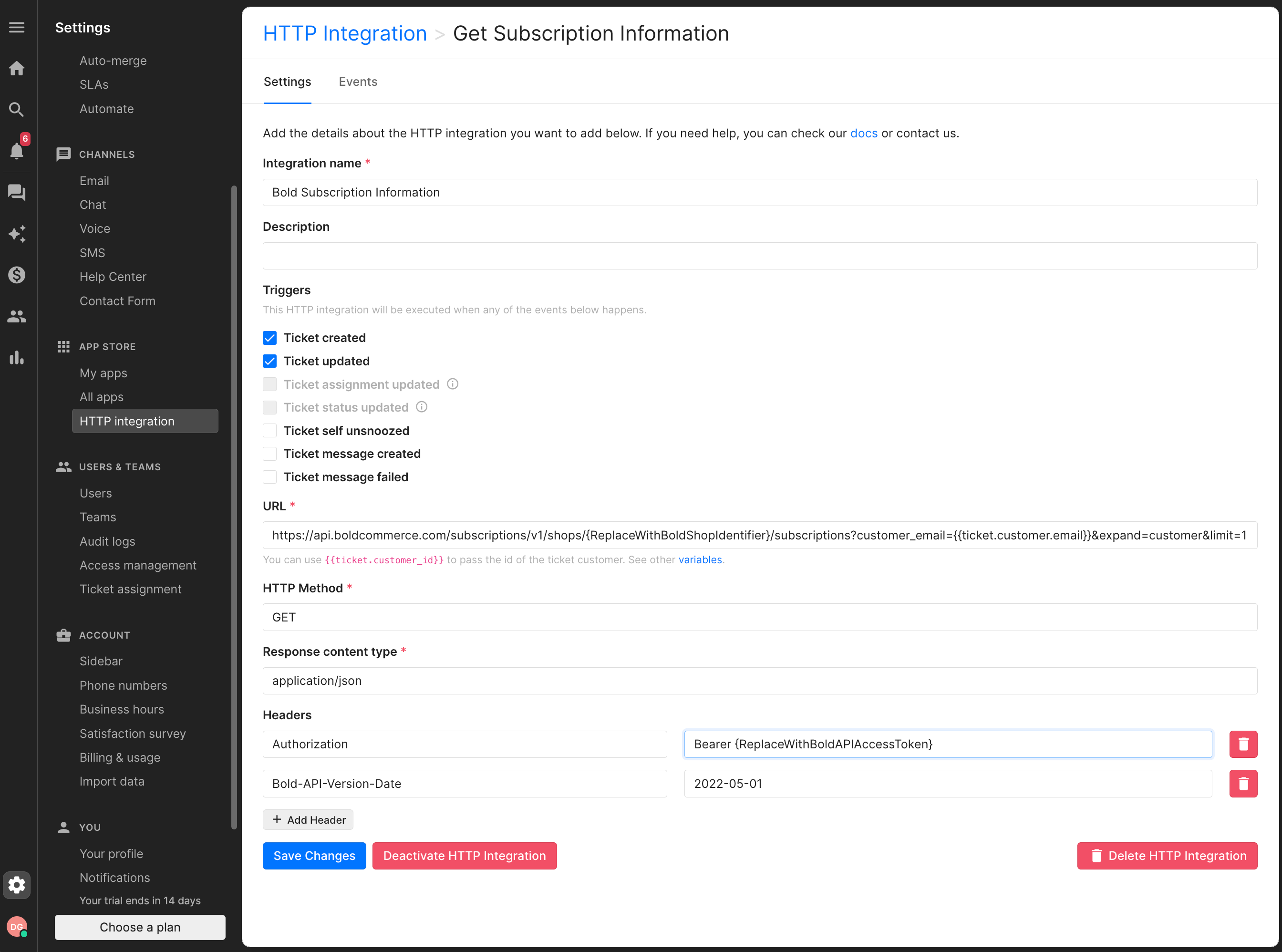
Task: Open the Customers people icon
Action: [17, 316]
